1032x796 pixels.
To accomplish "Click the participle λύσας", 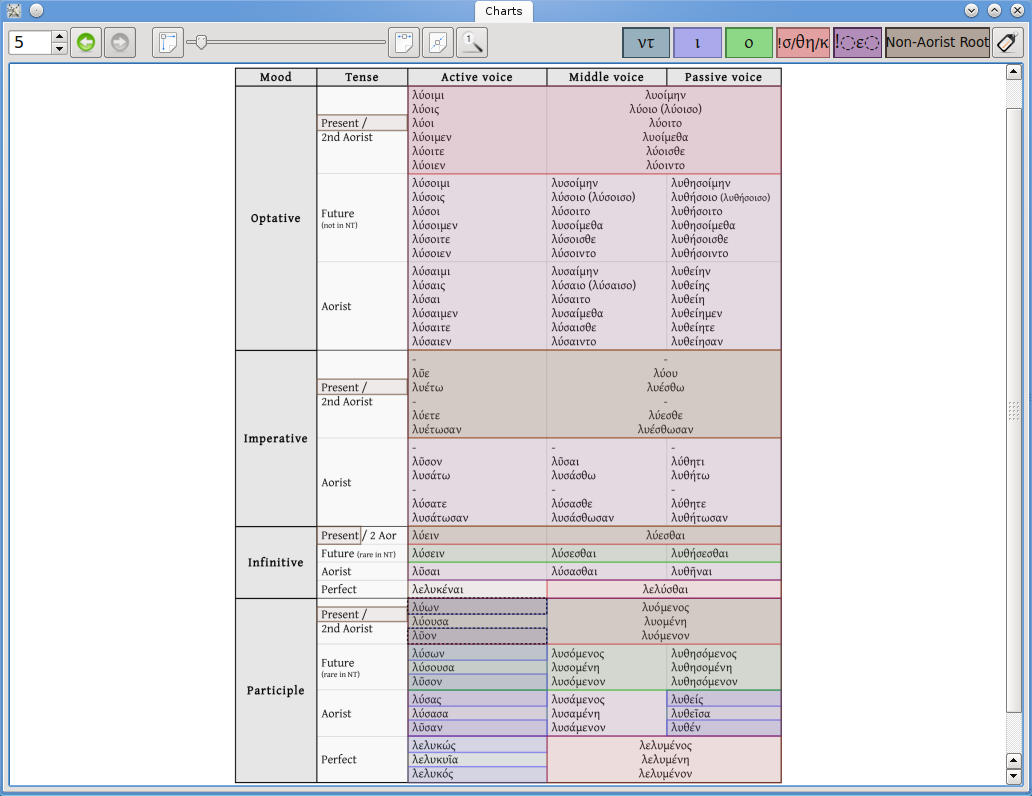I will point(426,700).
